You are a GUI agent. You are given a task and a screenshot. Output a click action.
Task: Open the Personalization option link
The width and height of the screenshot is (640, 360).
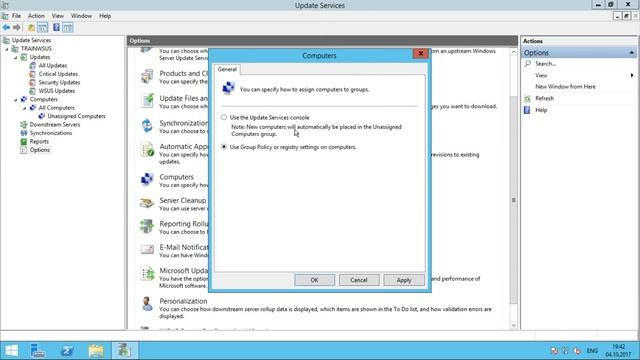pos(183,301)
